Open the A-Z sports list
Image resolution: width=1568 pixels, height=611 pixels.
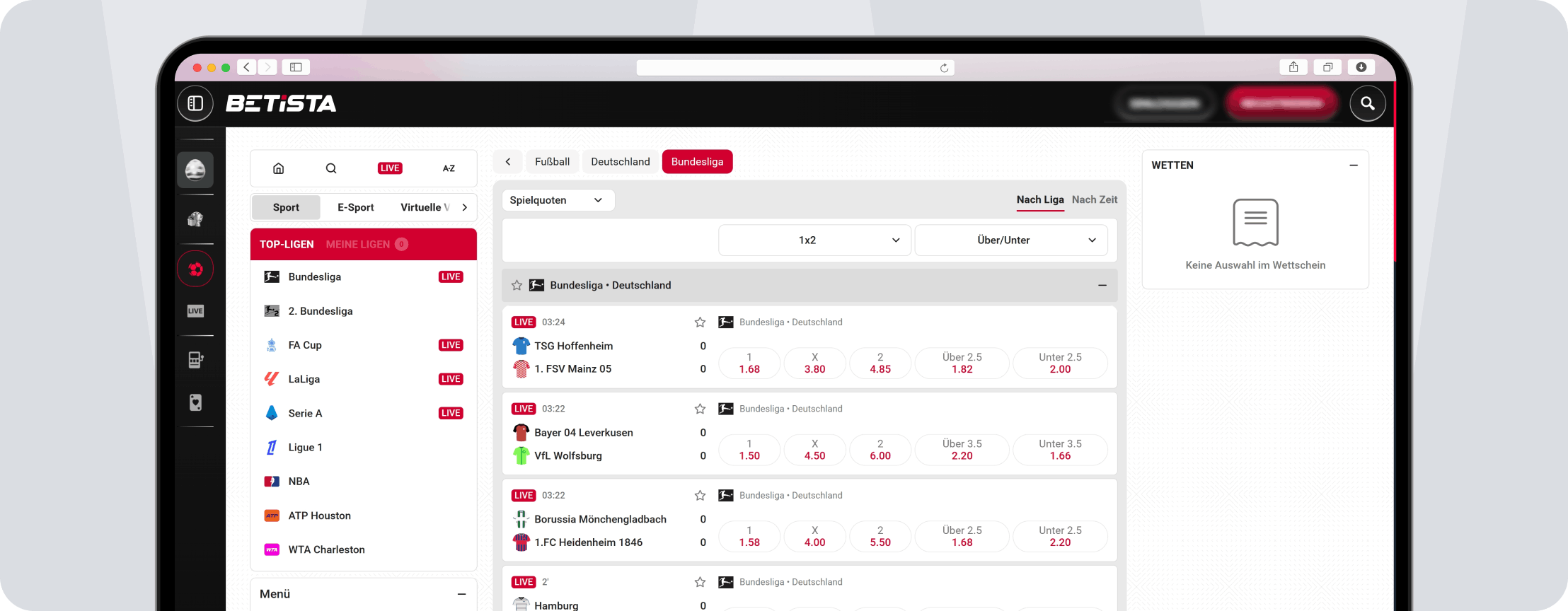point(449,168)
